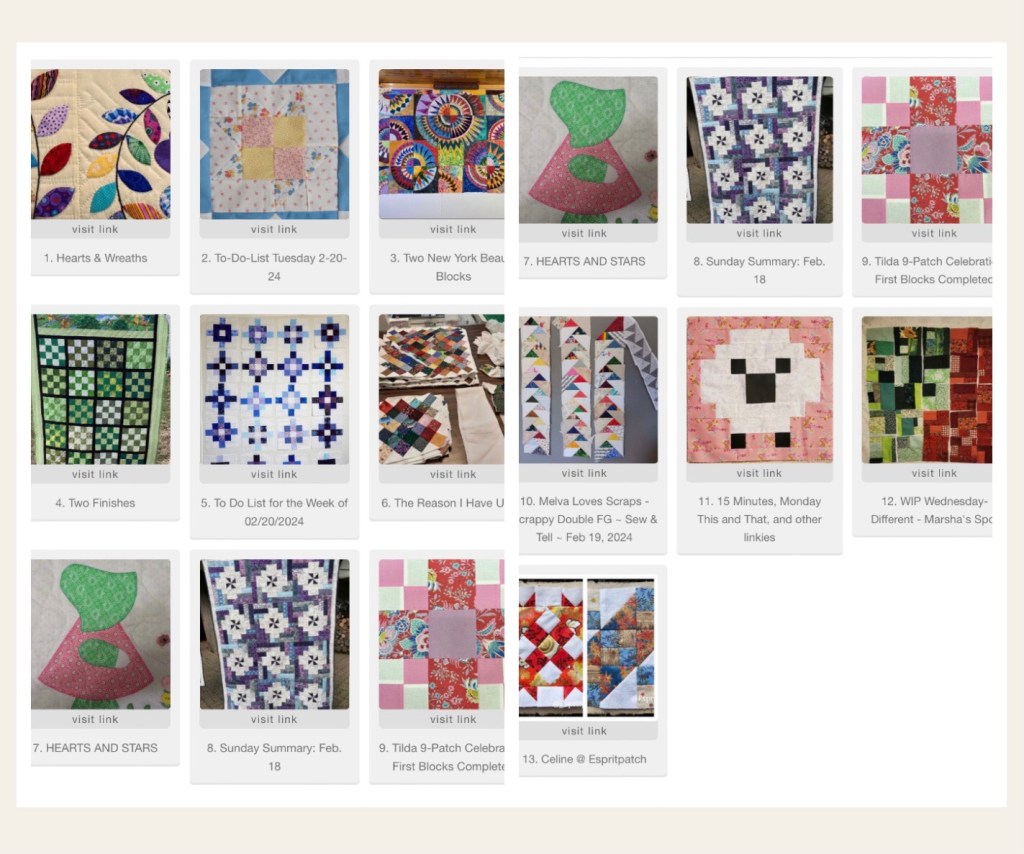Click visit link under entry 6 The Reason
The image size is (1024, 854).
click(x=453, y=474)
